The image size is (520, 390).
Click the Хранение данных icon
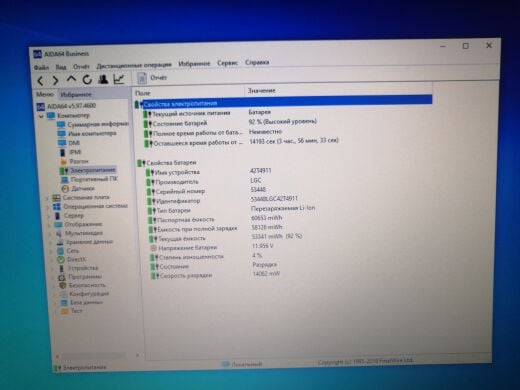coord(60,242)
